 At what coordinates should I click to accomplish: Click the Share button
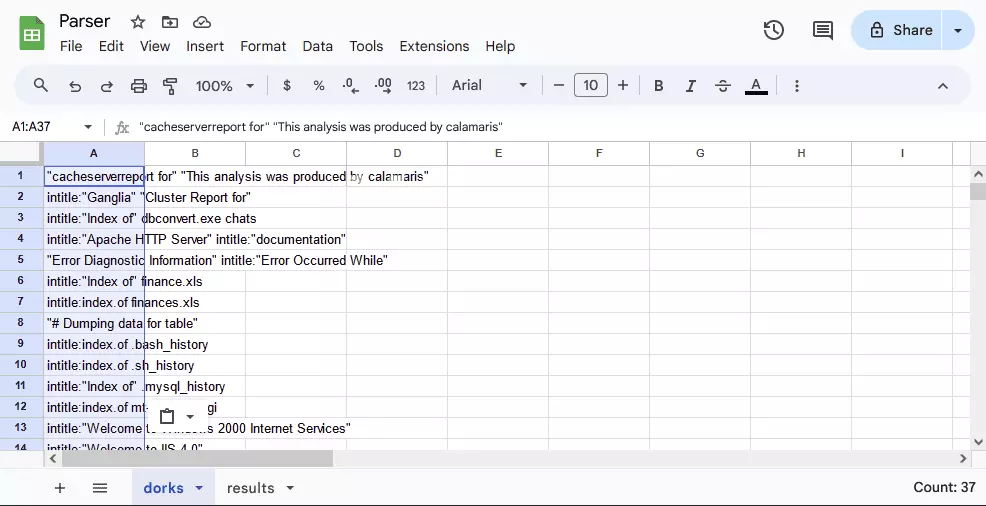[897, 30]
